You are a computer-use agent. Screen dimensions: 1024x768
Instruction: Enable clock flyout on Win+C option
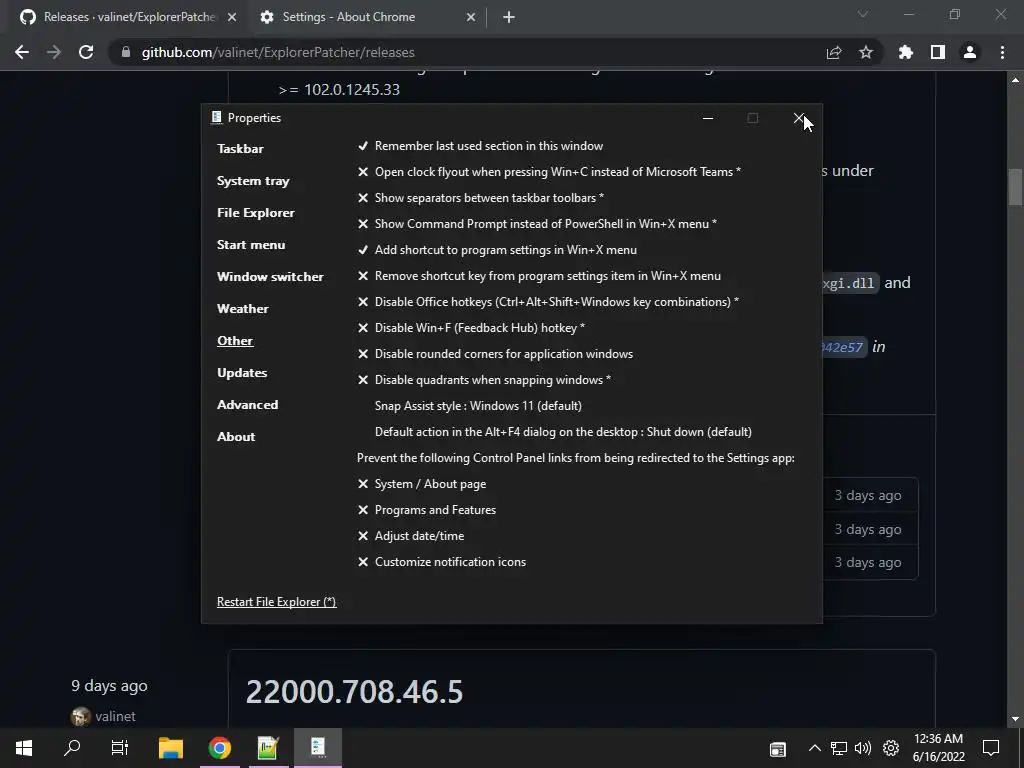[x=549, y=172]
